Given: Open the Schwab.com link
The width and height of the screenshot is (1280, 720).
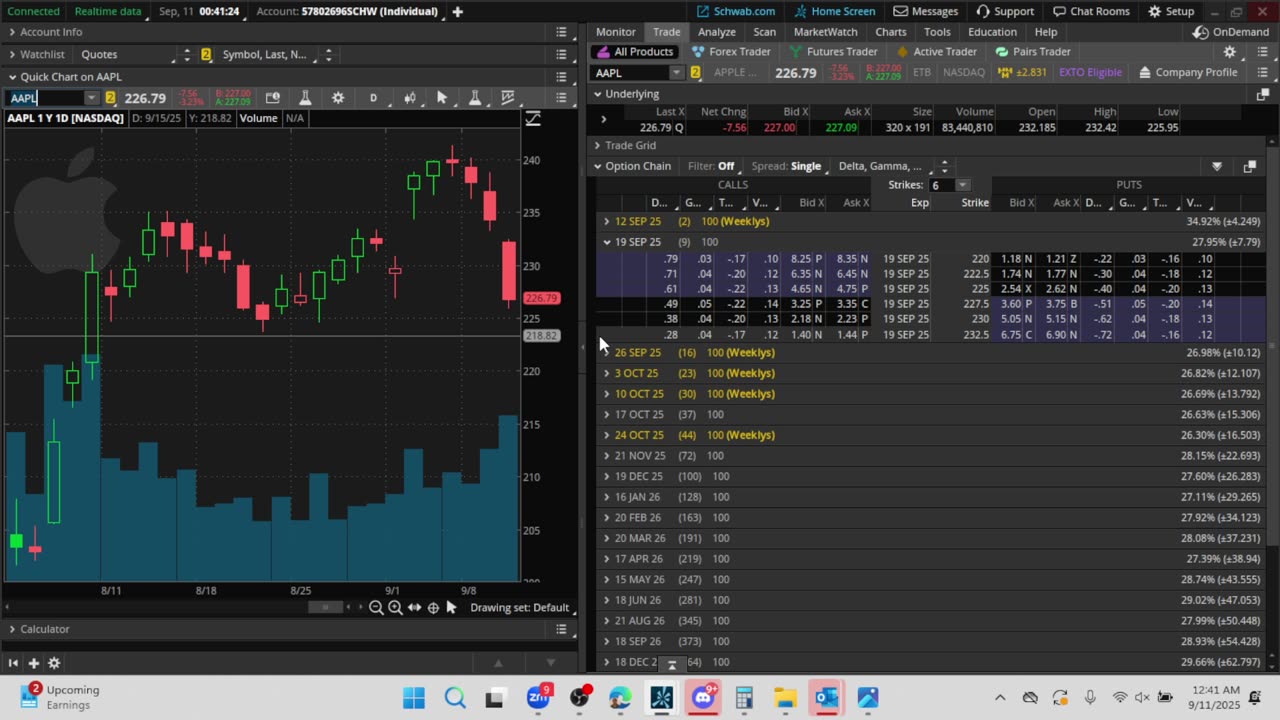Looking at the screenshot, I should pos(736,12).
